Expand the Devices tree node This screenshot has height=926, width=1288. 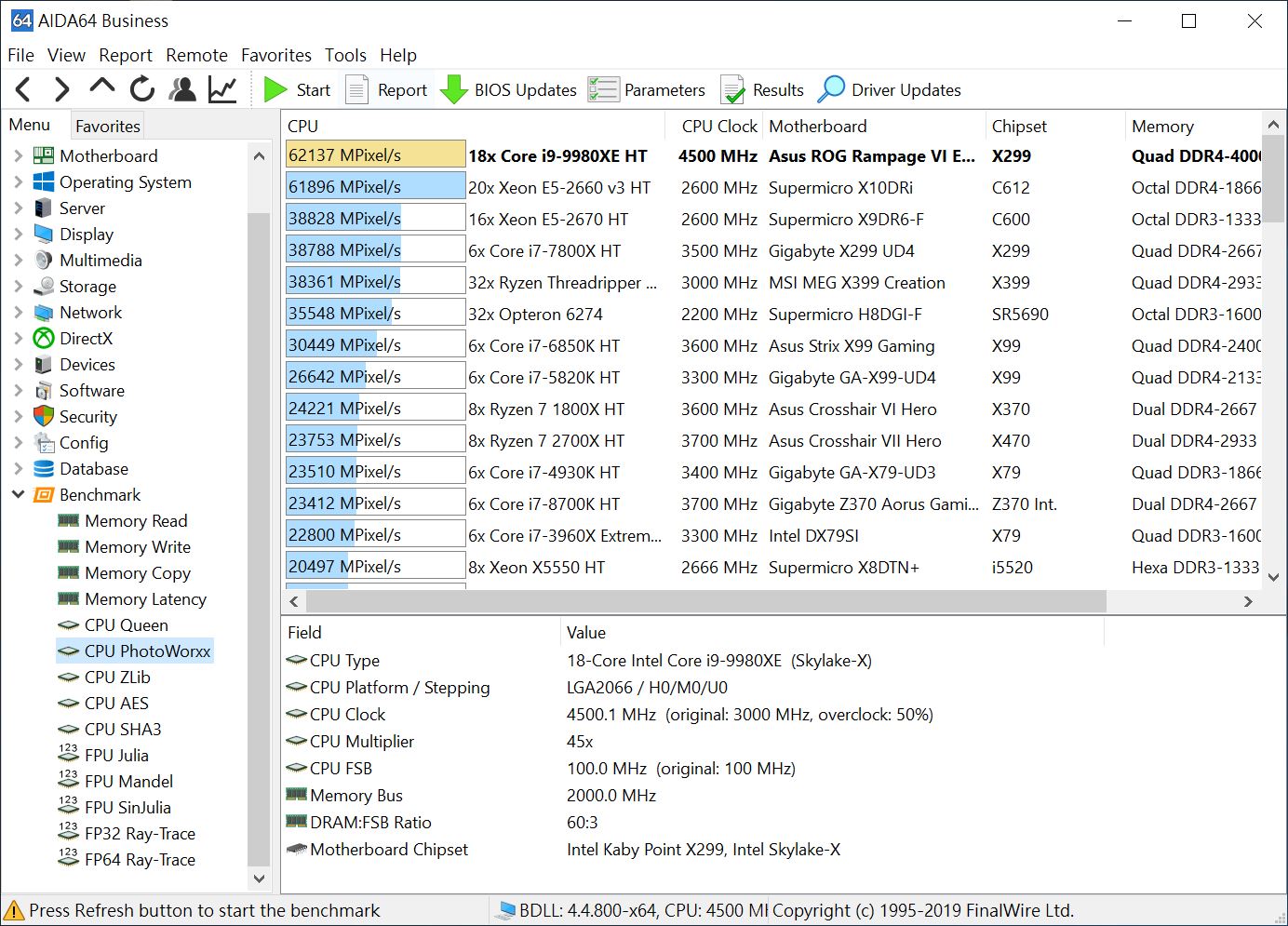pos(18,364)
